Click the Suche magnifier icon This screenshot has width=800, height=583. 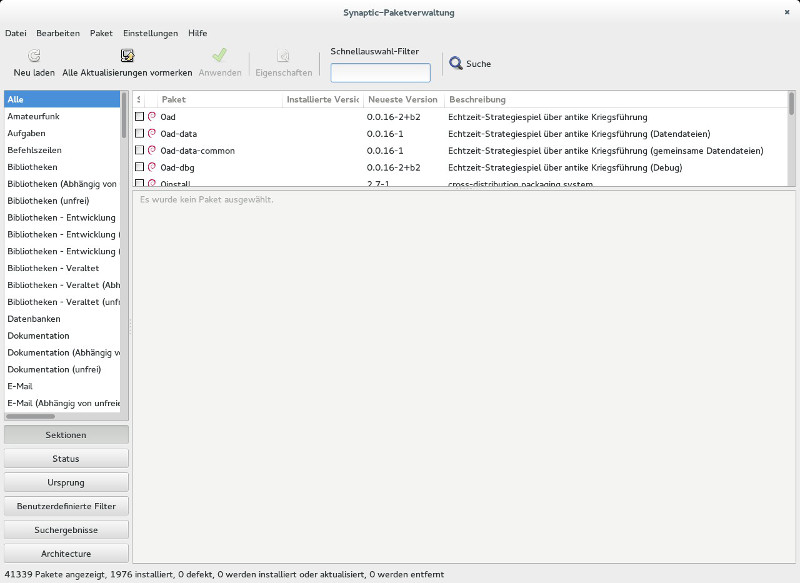456,63
